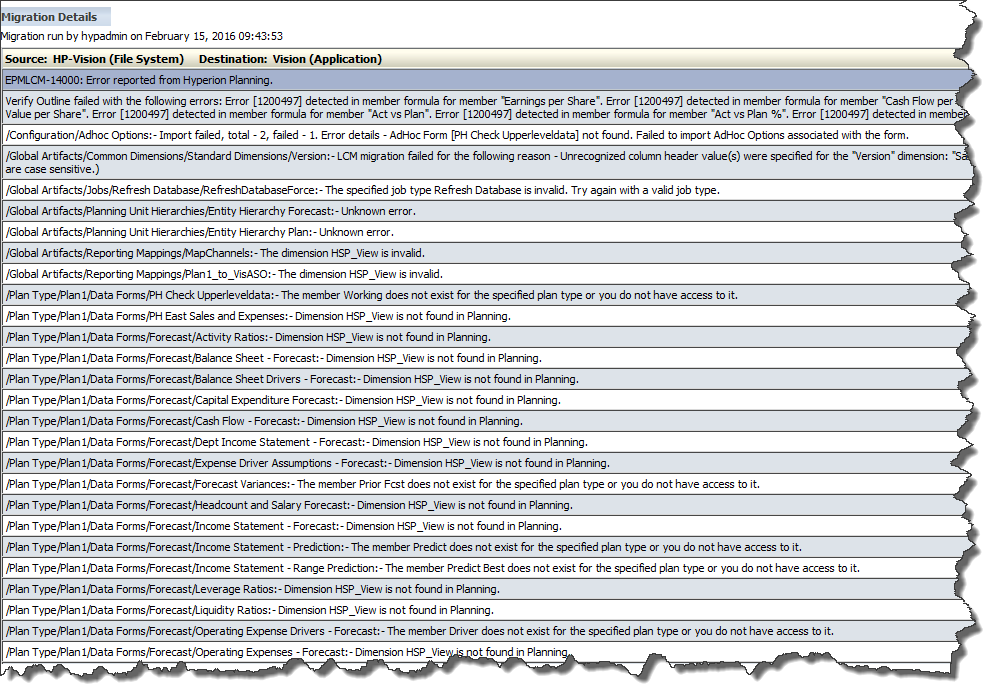Select the Forecast/Liquidity Ratios row
This screenshot has height=685, width=983.
click(483, 610)
